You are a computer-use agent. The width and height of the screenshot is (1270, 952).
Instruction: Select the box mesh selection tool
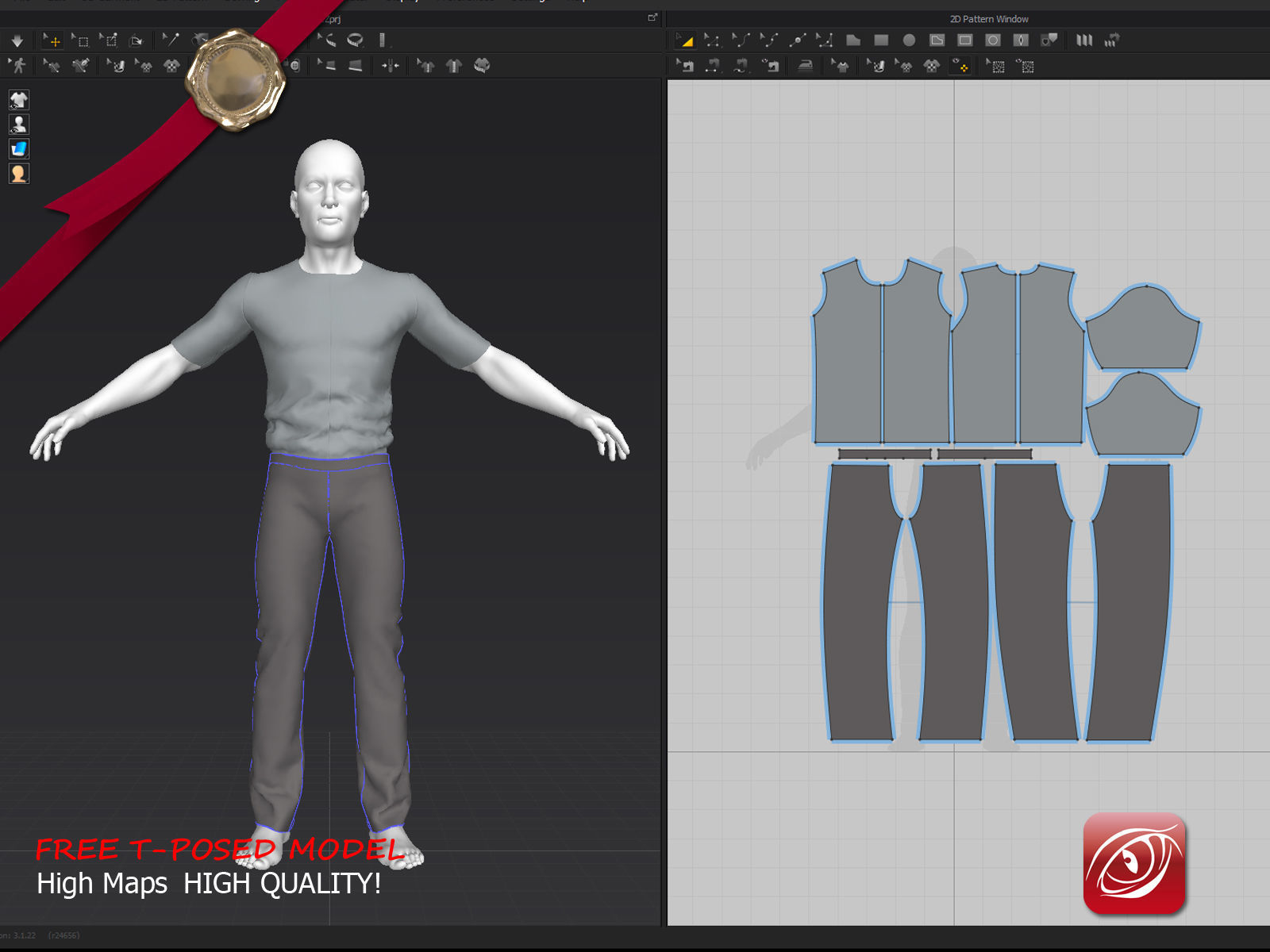tap(80, 40)
